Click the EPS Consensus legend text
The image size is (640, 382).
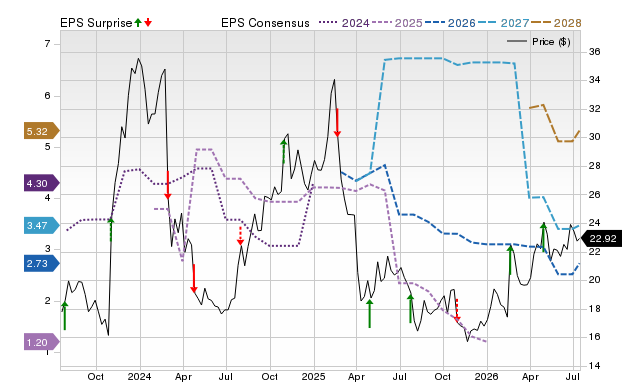pos(265,23)
